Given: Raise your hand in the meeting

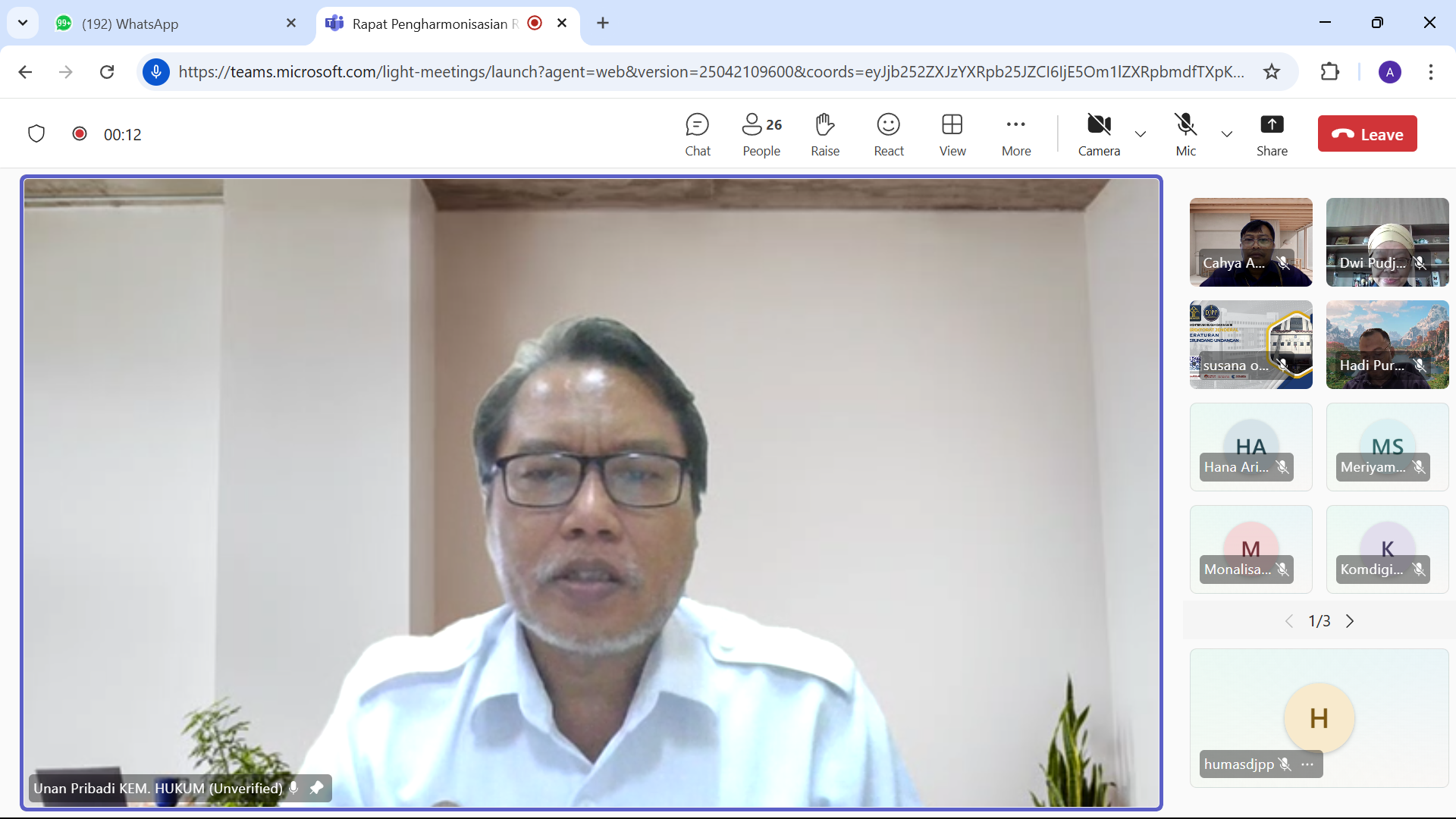Looking at the screenshot, I should pyautogui.click(x=825, y=135).
